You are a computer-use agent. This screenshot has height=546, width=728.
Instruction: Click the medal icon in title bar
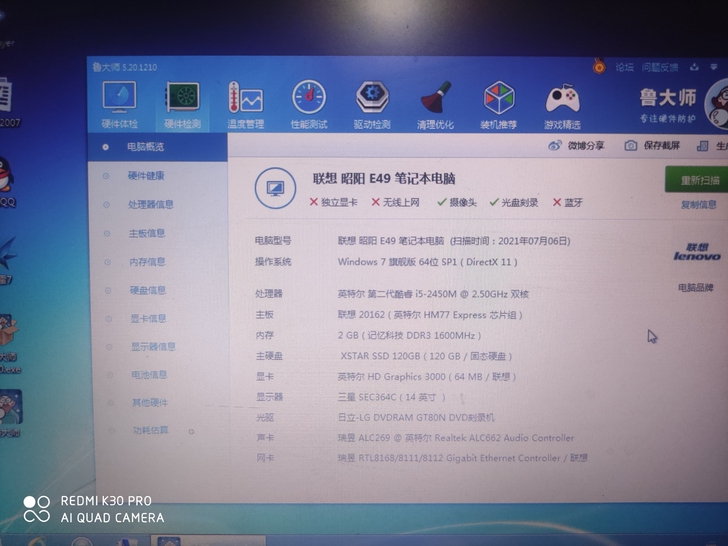[x=599, y=66]
